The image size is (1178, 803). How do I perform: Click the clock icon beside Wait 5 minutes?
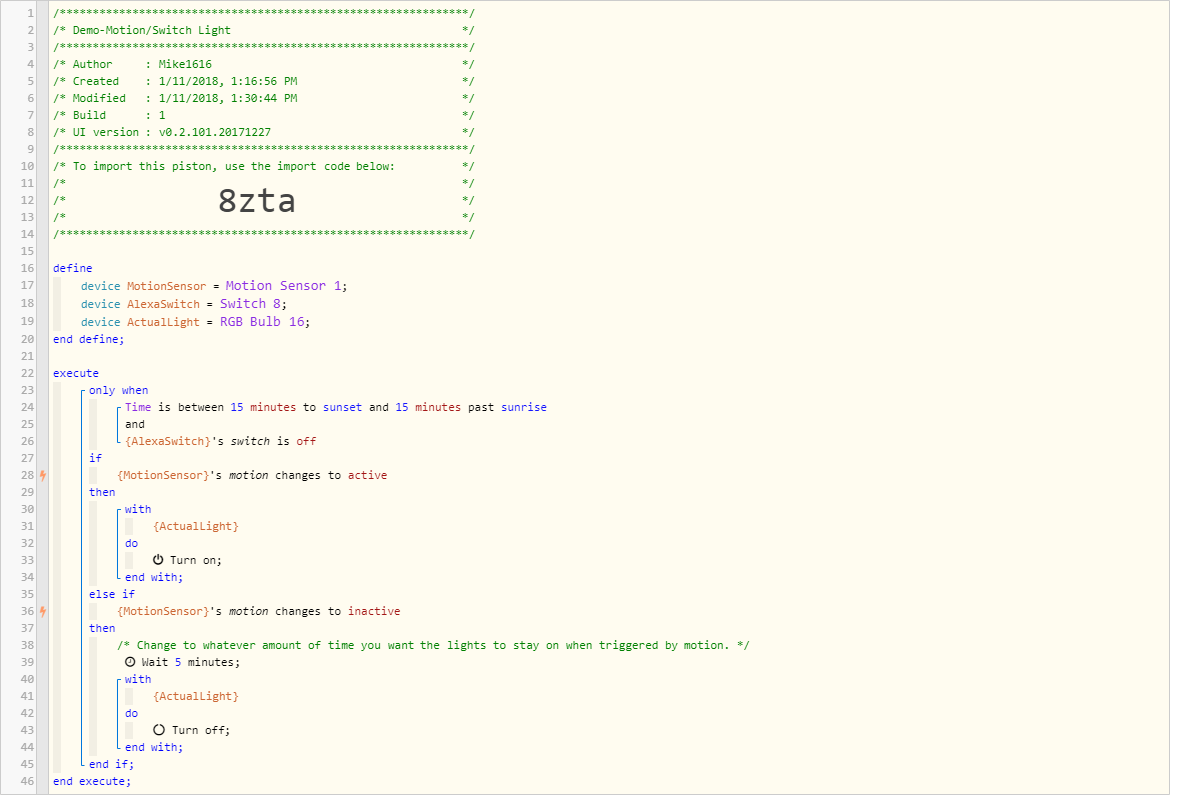tap(130, 663)
